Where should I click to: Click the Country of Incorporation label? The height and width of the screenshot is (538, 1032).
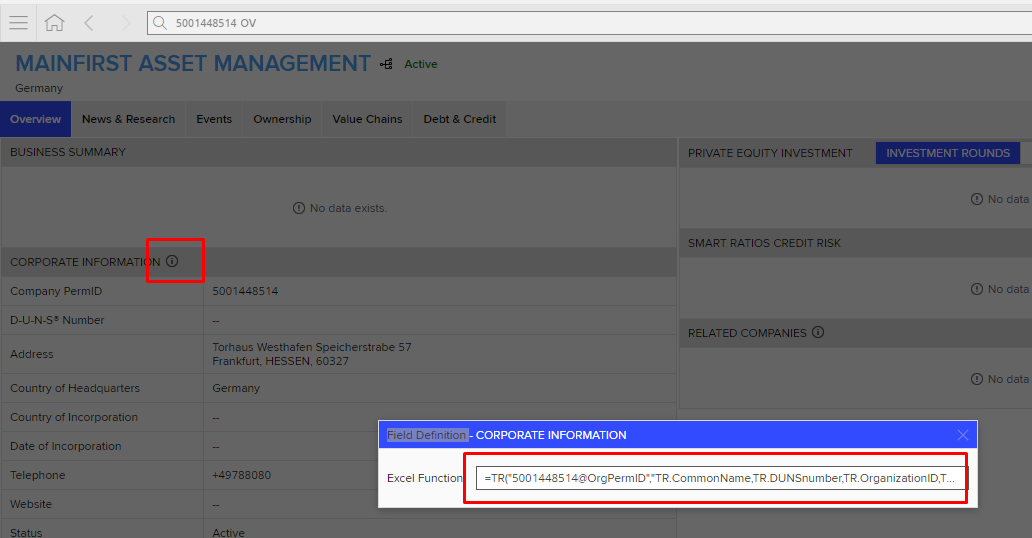point(74,417)
